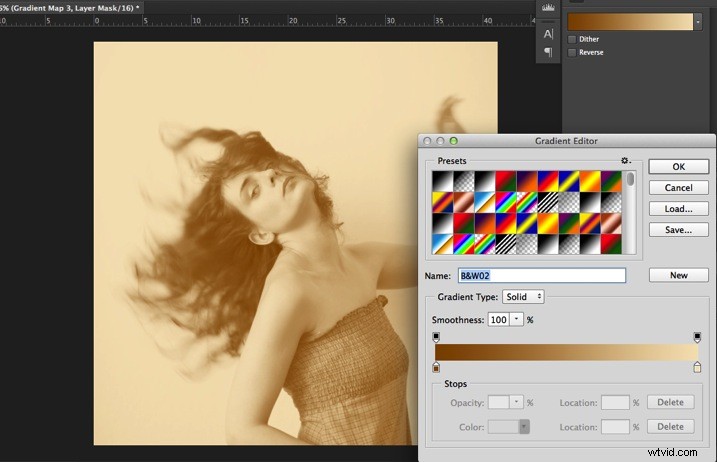The height and width of the screenshot is (462, 717).
Task: Open the Gradient Type Solid dropdown
Action: click(x=523, y=297)
